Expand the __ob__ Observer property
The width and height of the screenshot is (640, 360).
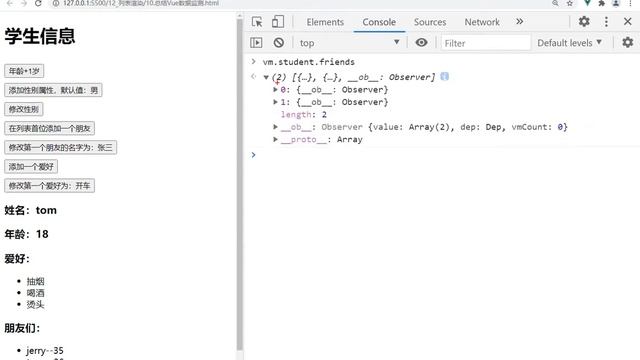[276, 127]
